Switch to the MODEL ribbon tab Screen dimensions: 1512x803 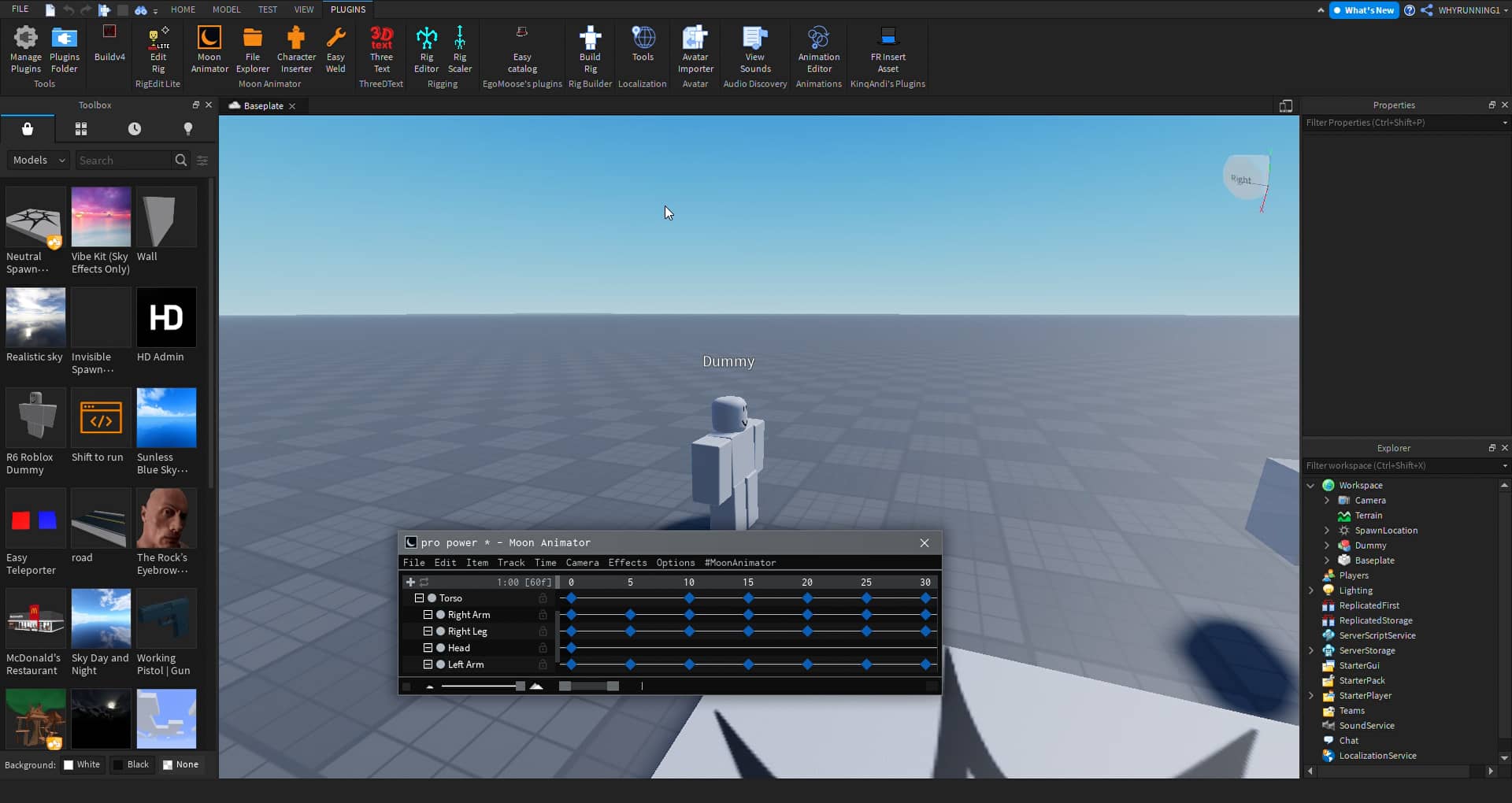click(x=227, y=9)
